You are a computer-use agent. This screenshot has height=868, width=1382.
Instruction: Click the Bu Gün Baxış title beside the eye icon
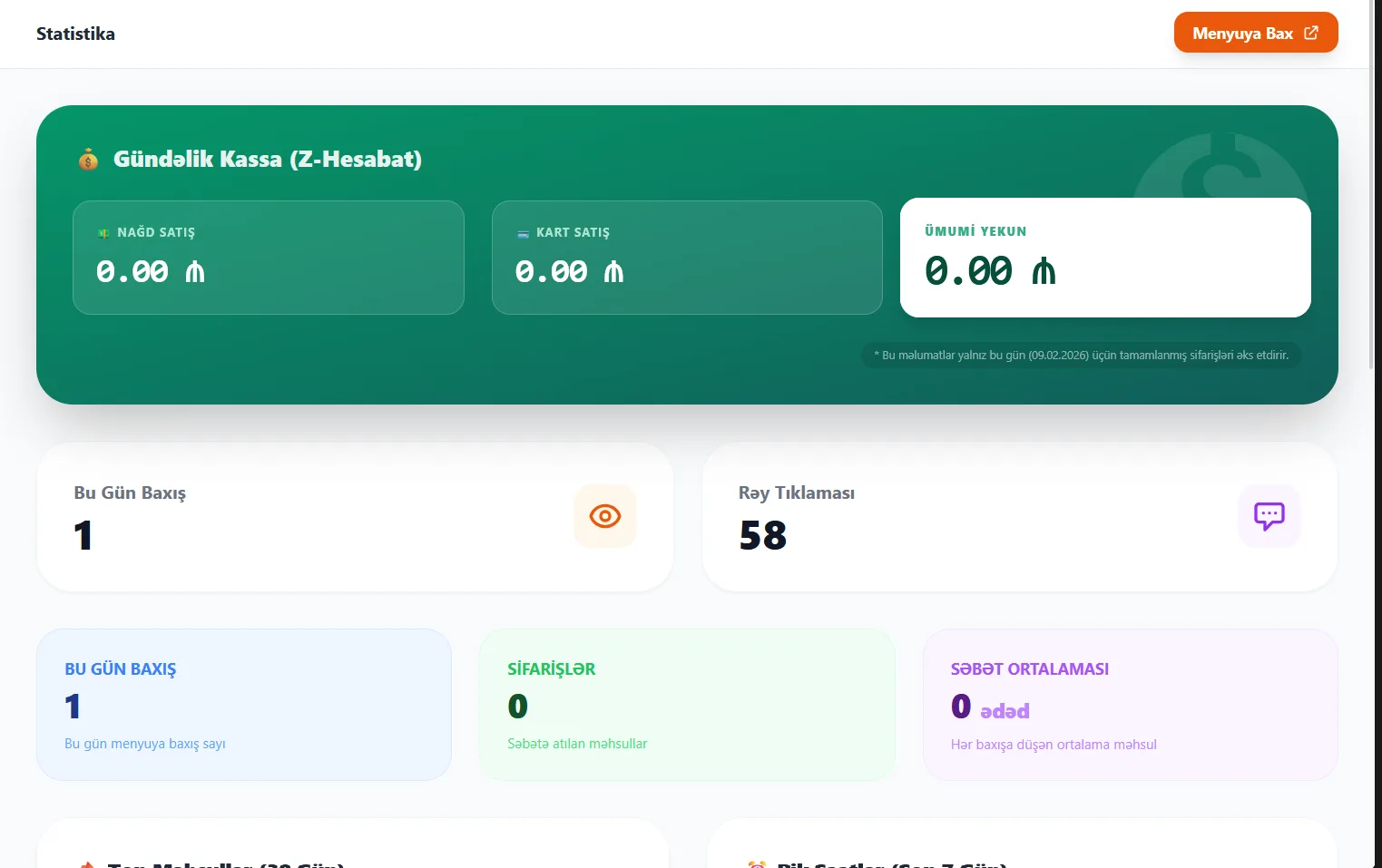pos(130,493)
